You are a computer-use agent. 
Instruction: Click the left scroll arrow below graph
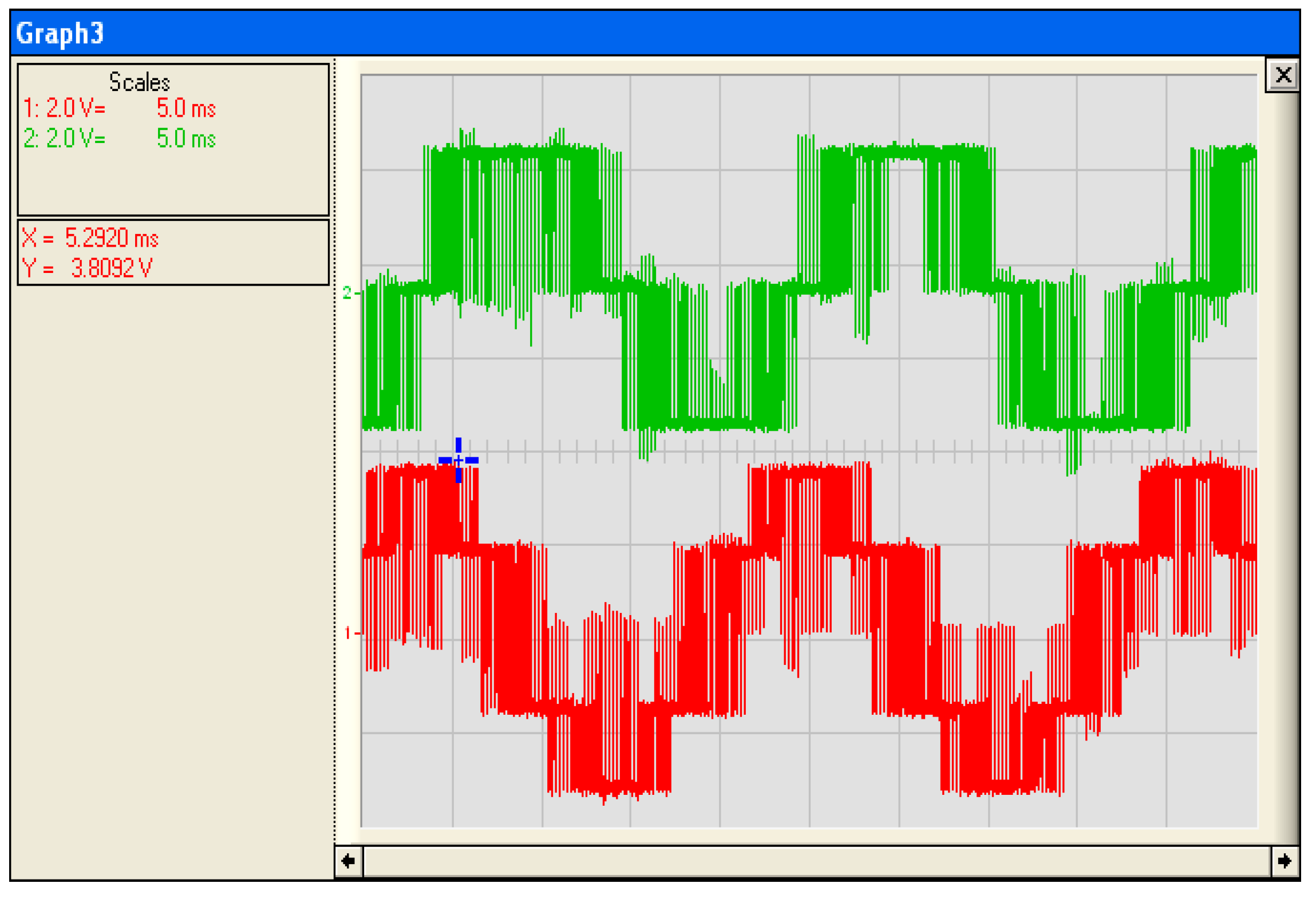coord(348,860)
